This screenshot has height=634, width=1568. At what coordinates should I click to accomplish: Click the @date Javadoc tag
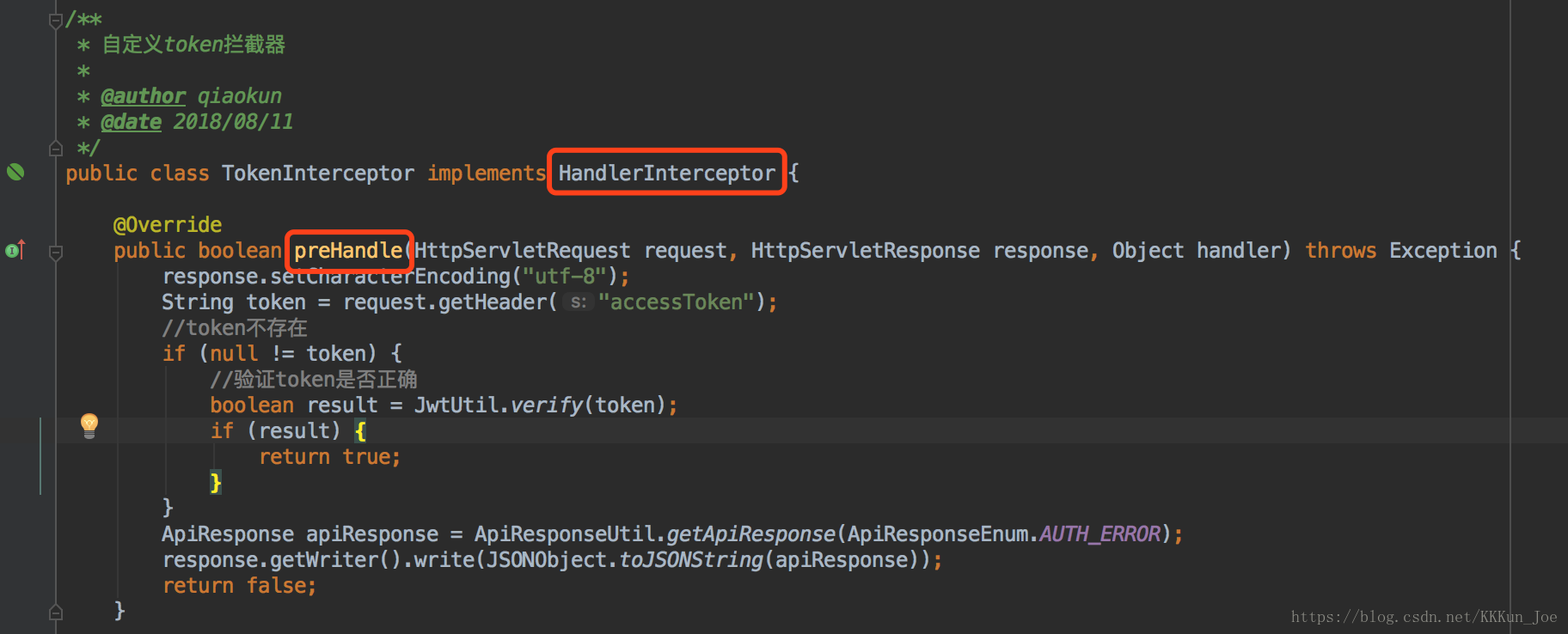(131, 122)
